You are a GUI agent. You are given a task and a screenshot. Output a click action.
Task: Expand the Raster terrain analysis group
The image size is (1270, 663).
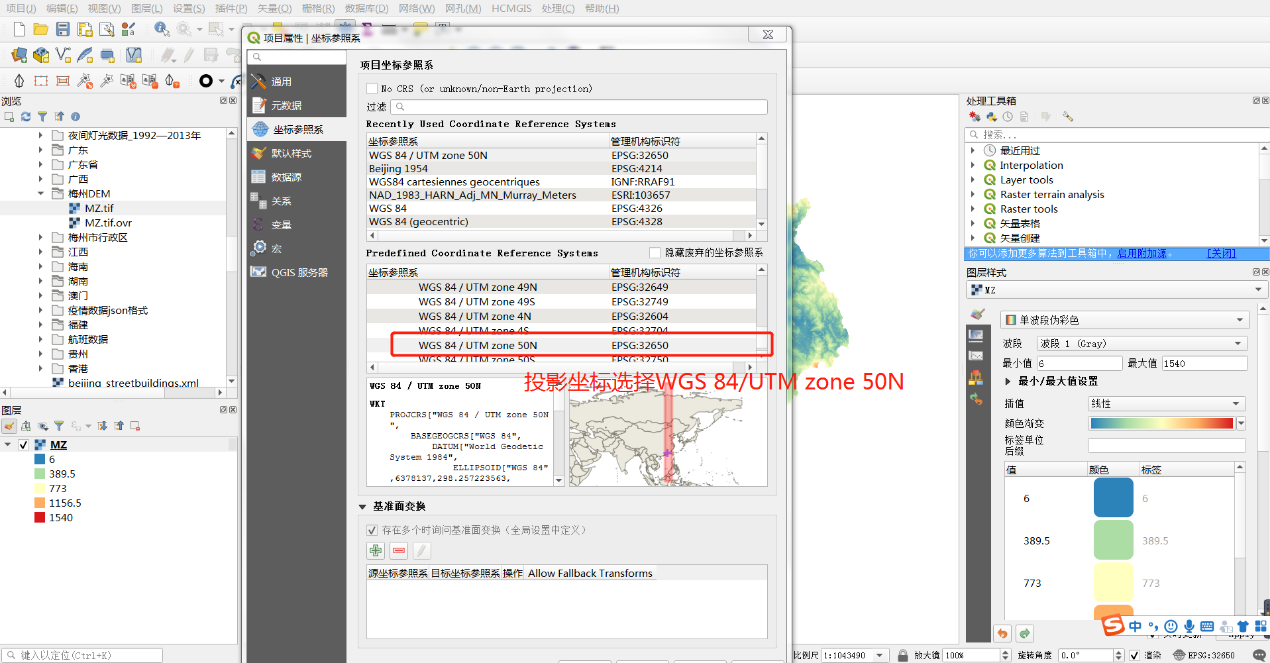click(x=973, y=195)
